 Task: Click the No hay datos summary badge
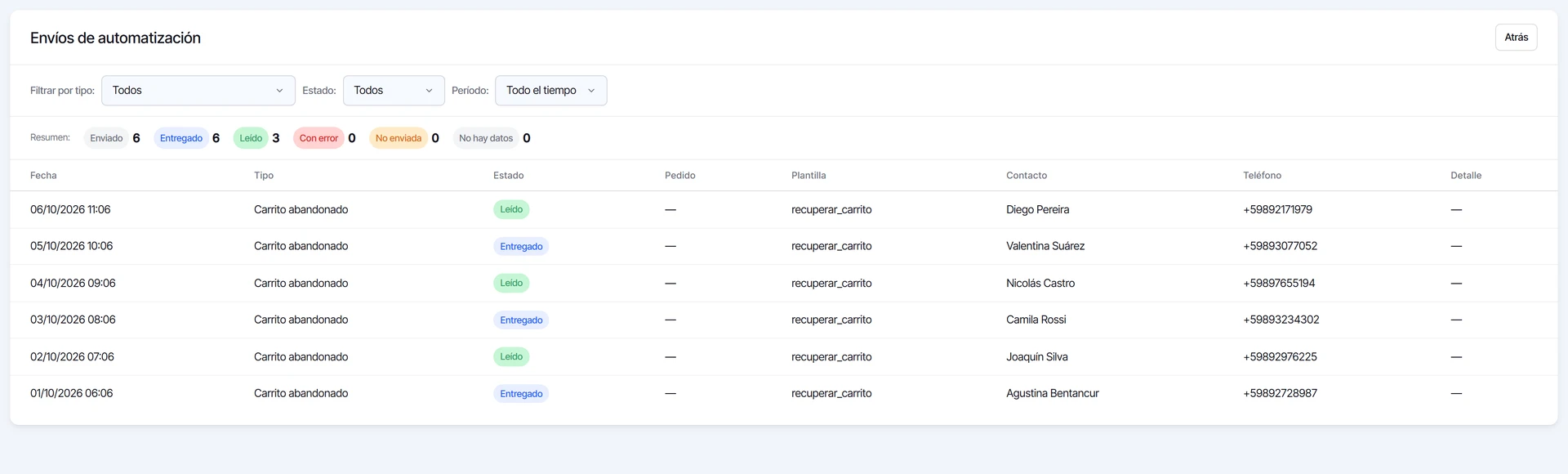tap(486, 138)
